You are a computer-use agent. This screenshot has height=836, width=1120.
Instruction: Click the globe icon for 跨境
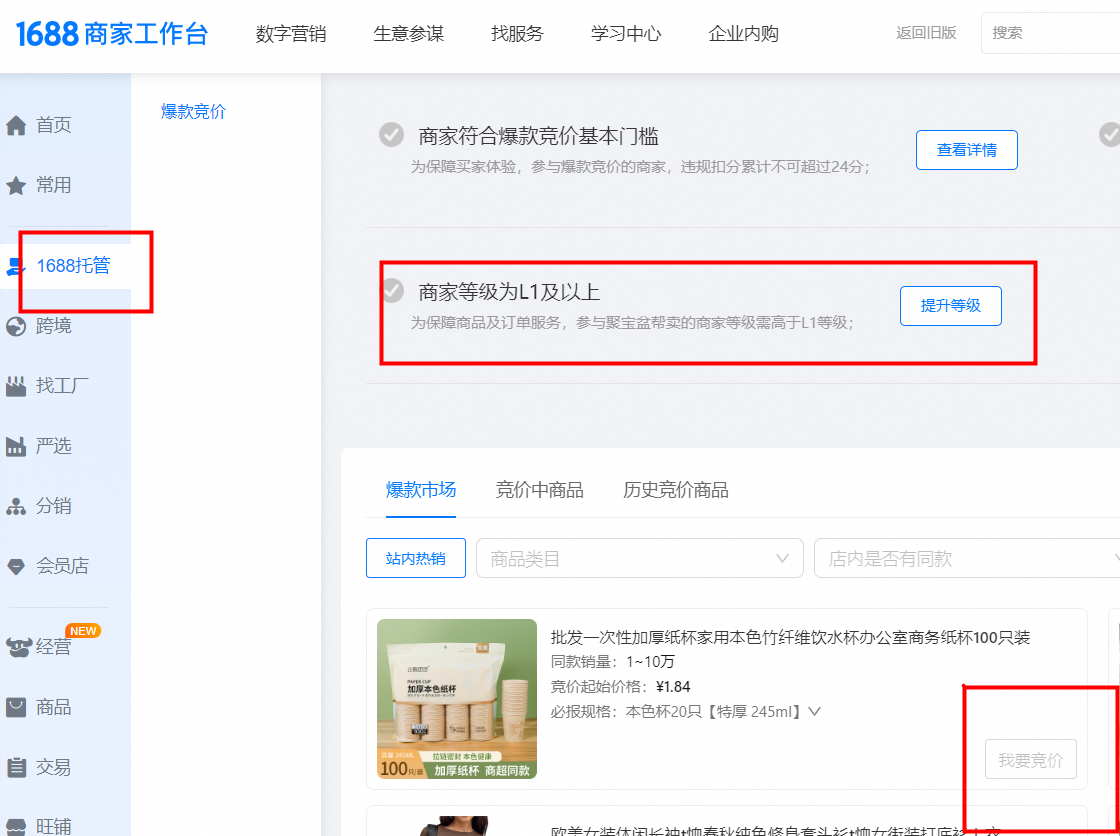[x=16, y=326]
